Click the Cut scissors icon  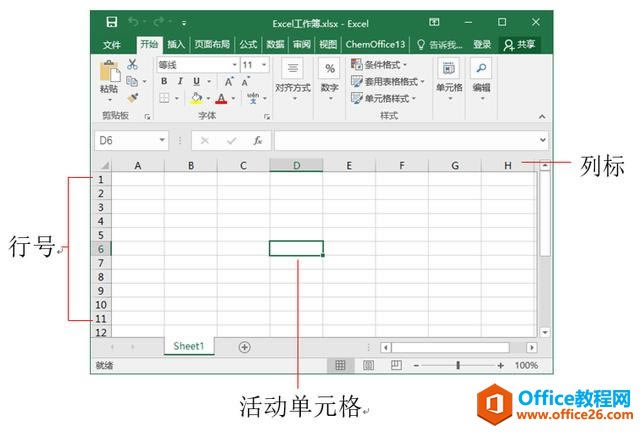(132, 64)
